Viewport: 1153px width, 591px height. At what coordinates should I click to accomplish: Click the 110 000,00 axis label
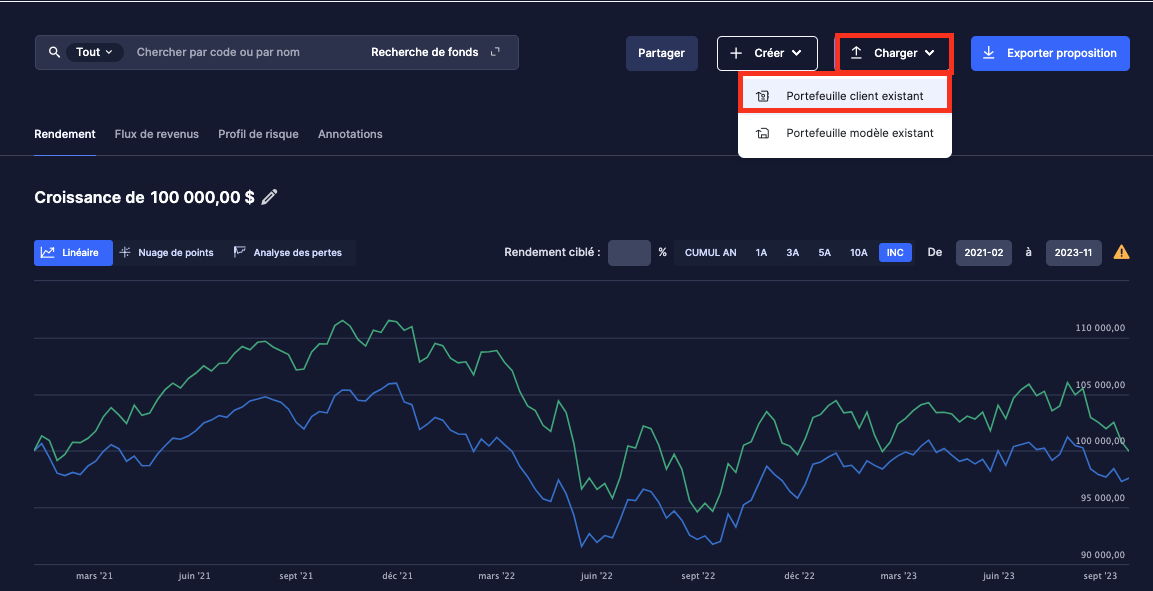tap(1100, 329)
